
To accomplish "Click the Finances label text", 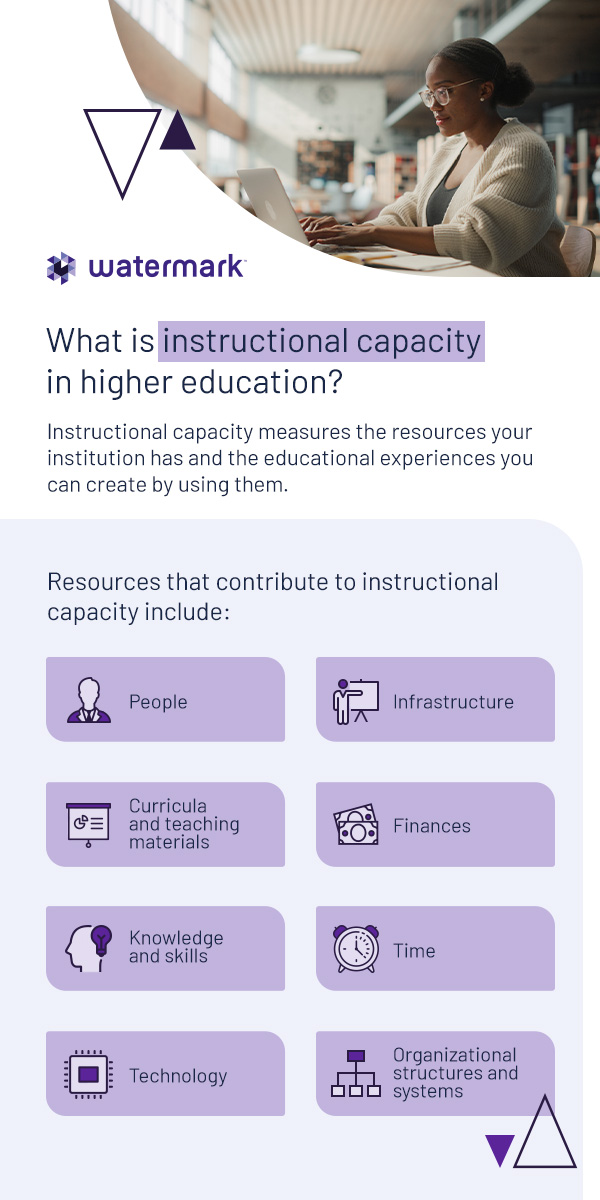I will coord(432,826).
